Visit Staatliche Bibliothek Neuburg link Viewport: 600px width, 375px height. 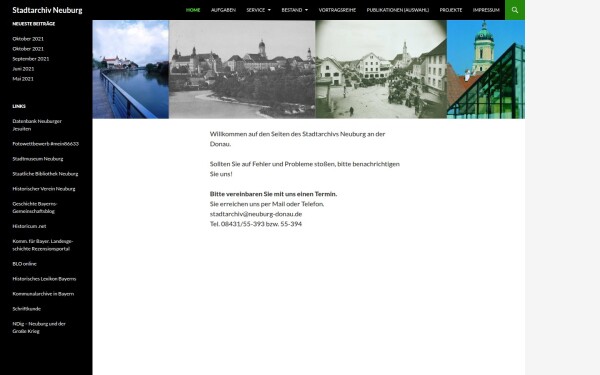click(45, 174)
